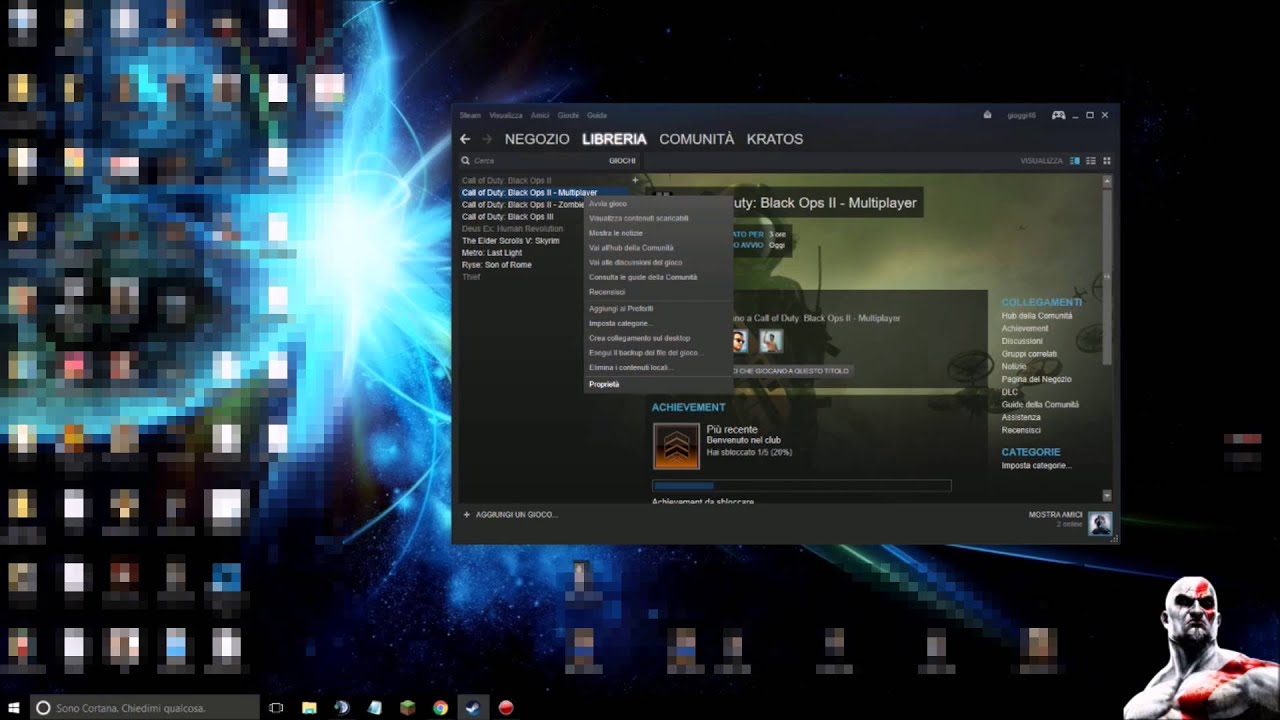Open Steam Big Picture controller icon

[1058, 115]
